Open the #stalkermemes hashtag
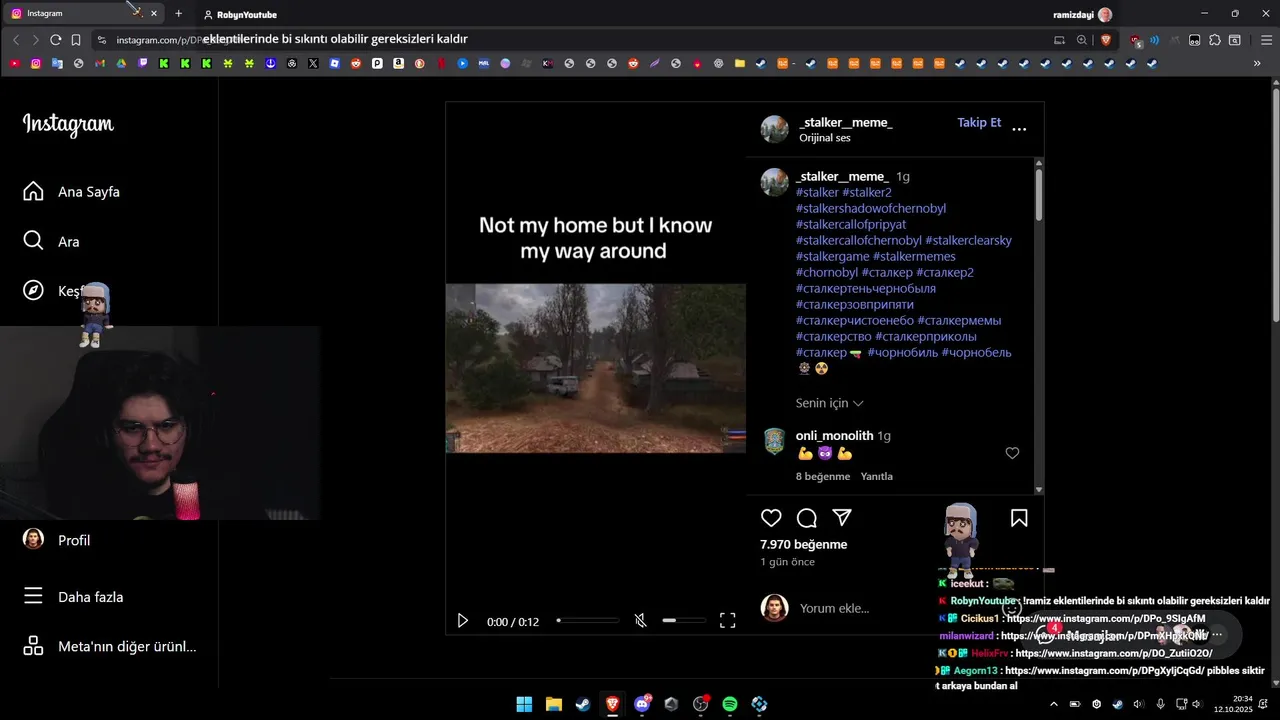 tap(914, 256)
